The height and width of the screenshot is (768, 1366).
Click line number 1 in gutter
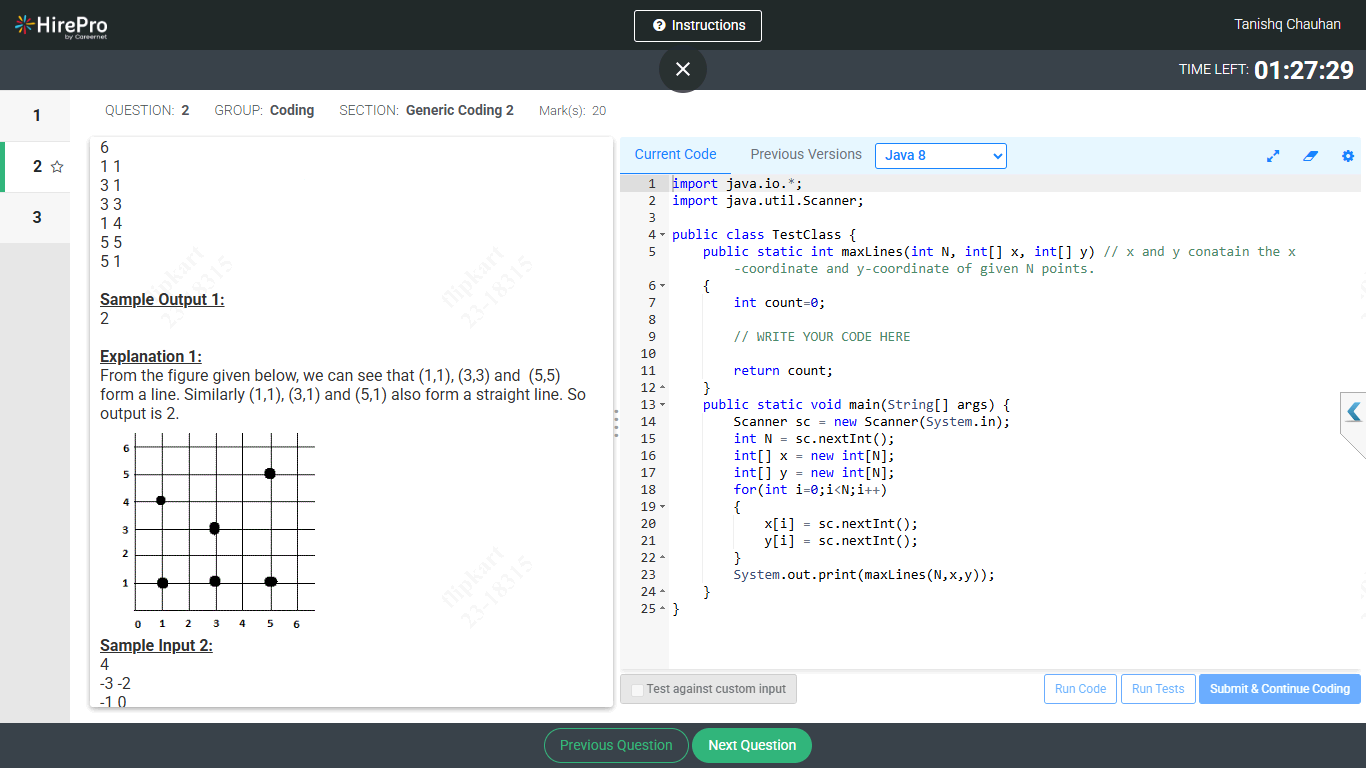point(652,184)
